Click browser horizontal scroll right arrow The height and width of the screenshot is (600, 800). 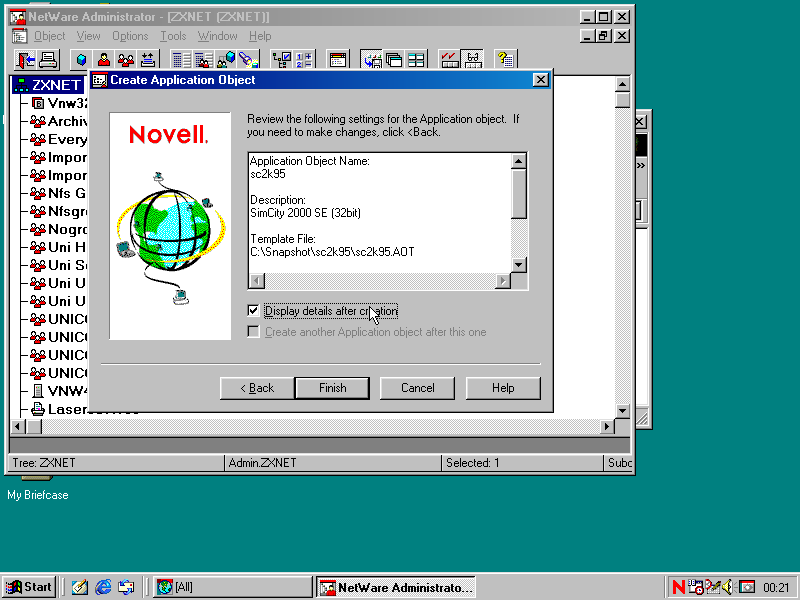coord(607,427)
